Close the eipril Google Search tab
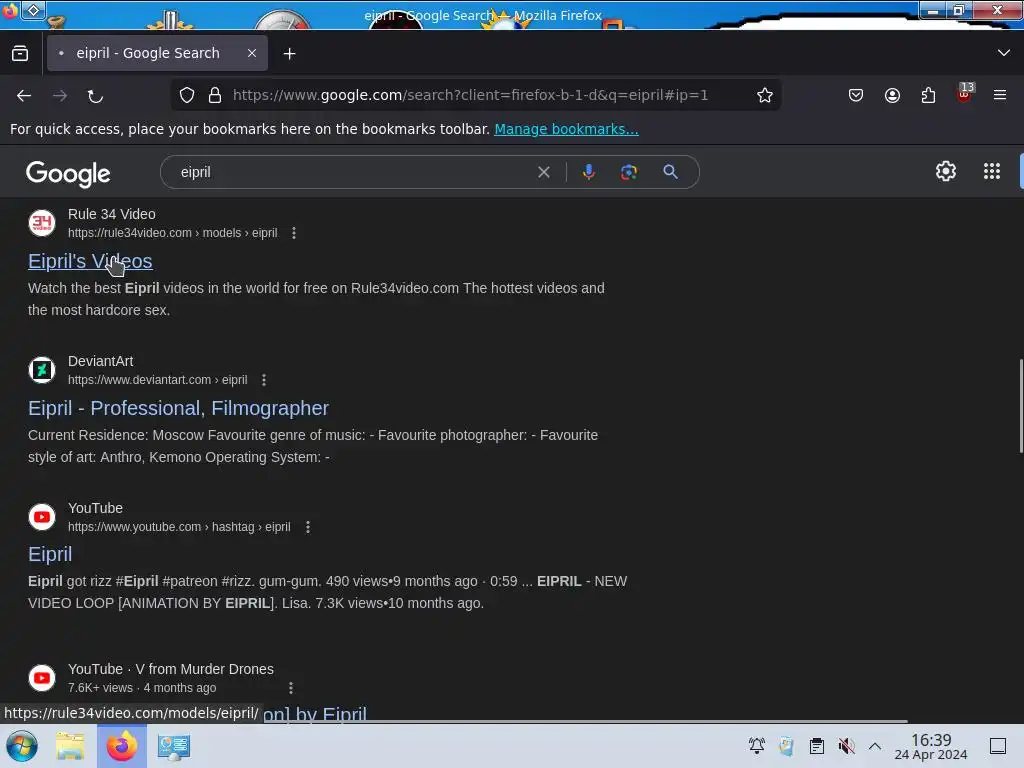The height and width of the screenshot is (768, 1024). coord(252,53)
